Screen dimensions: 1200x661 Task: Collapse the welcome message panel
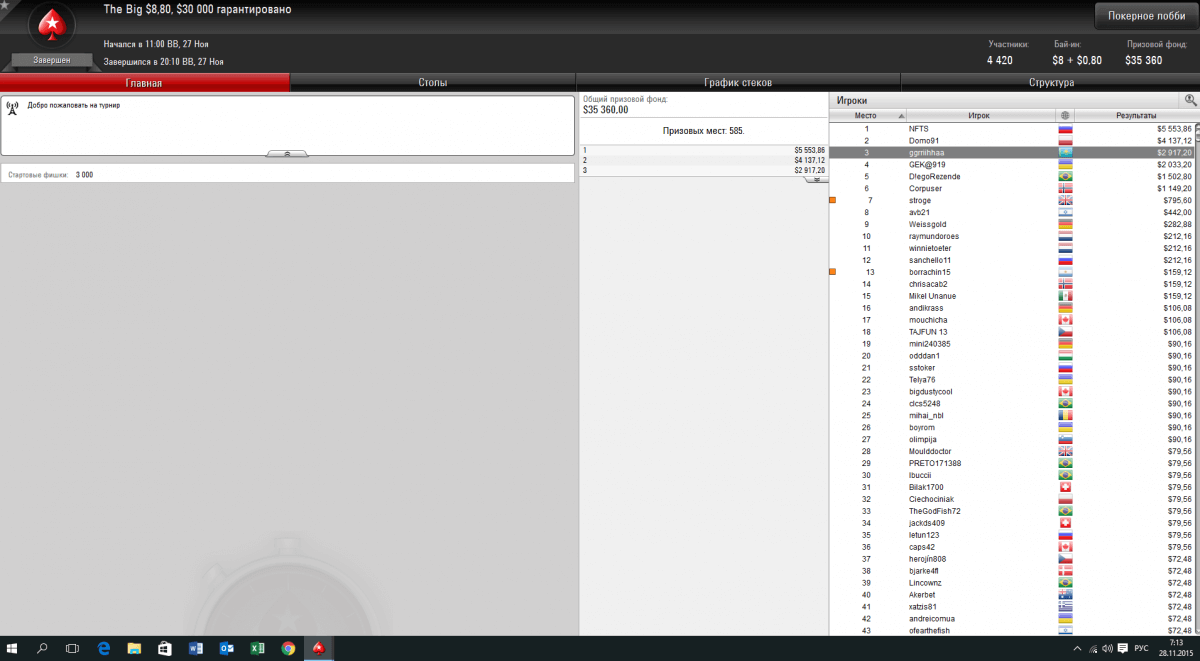[x=287, y=154]
